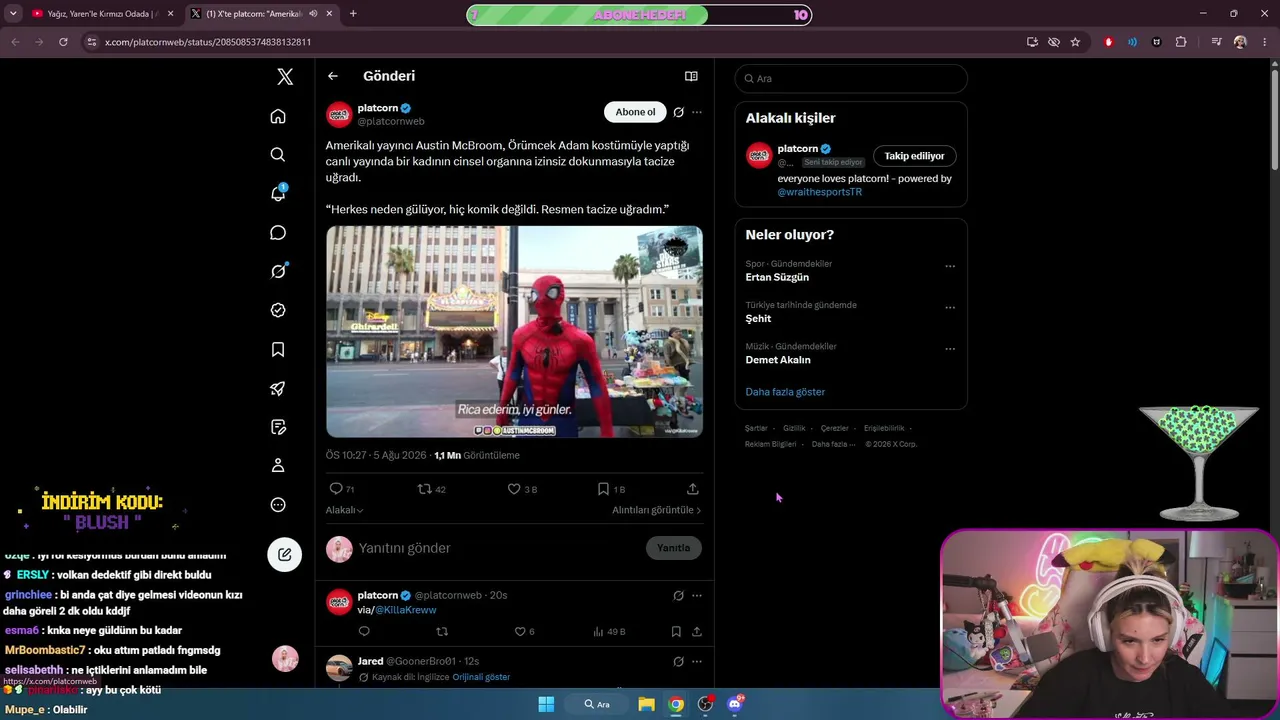Open the More options circle icon

tap(278, 505)
